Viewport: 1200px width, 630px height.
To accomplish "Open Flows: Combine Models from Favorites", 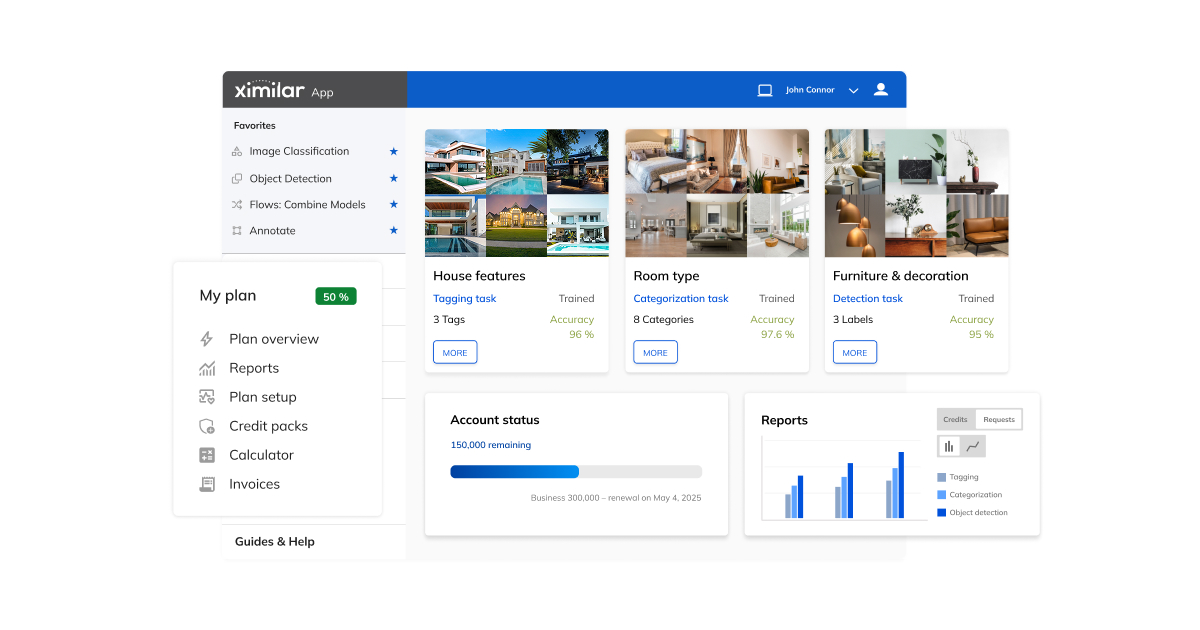I will (x=307, y=205).
